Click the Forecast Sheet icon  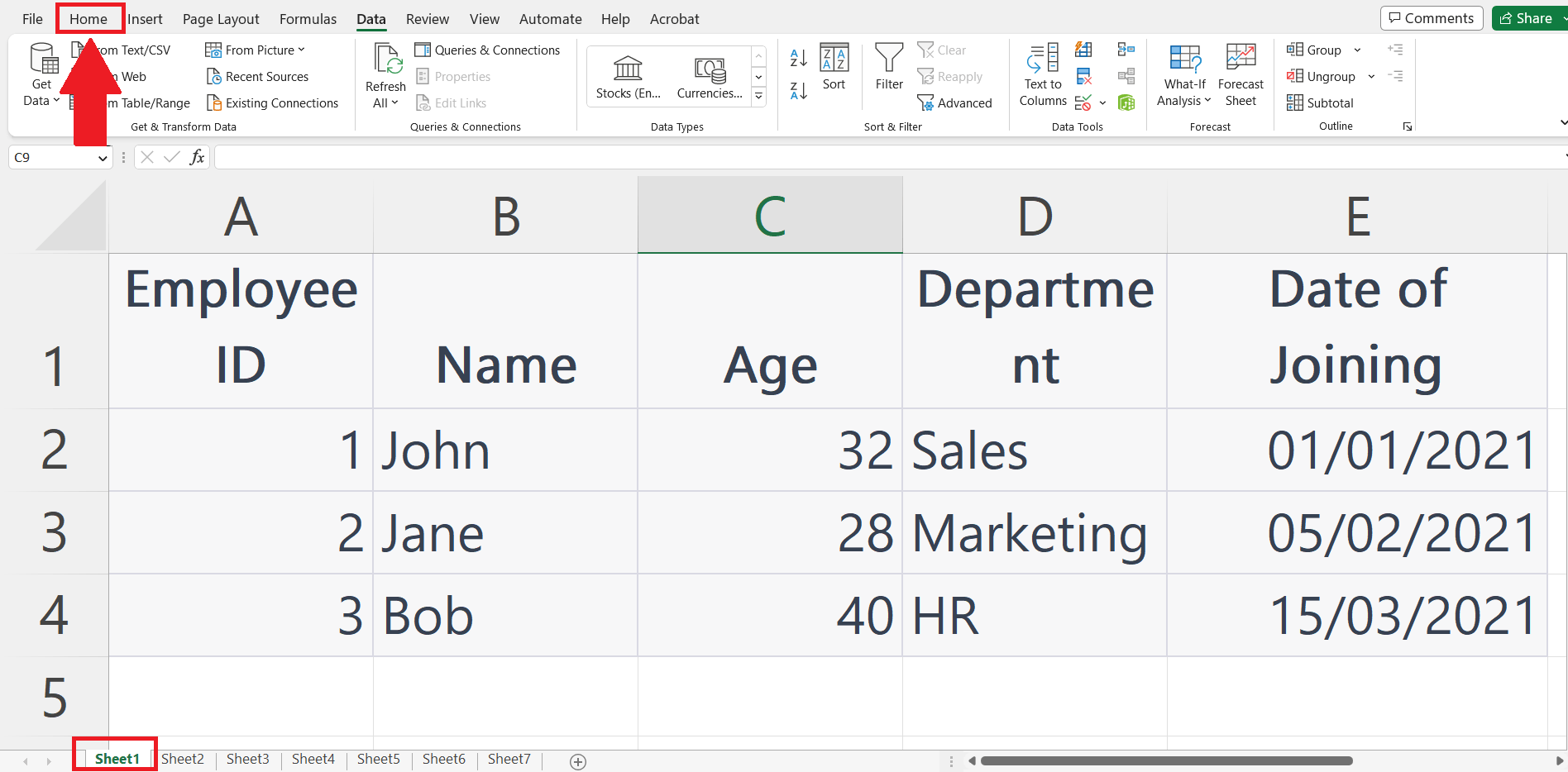tap(1241, 74)
